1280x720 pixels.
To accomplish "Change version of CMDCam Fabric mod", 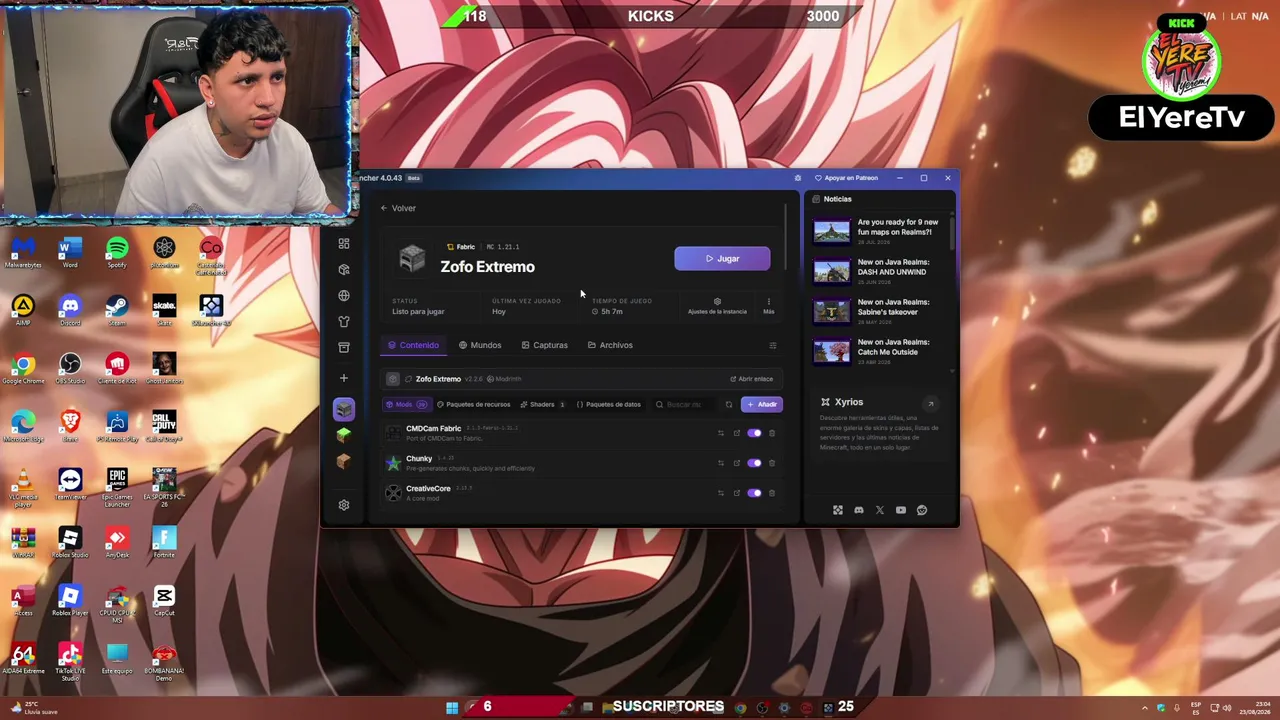I will [720, 433].
